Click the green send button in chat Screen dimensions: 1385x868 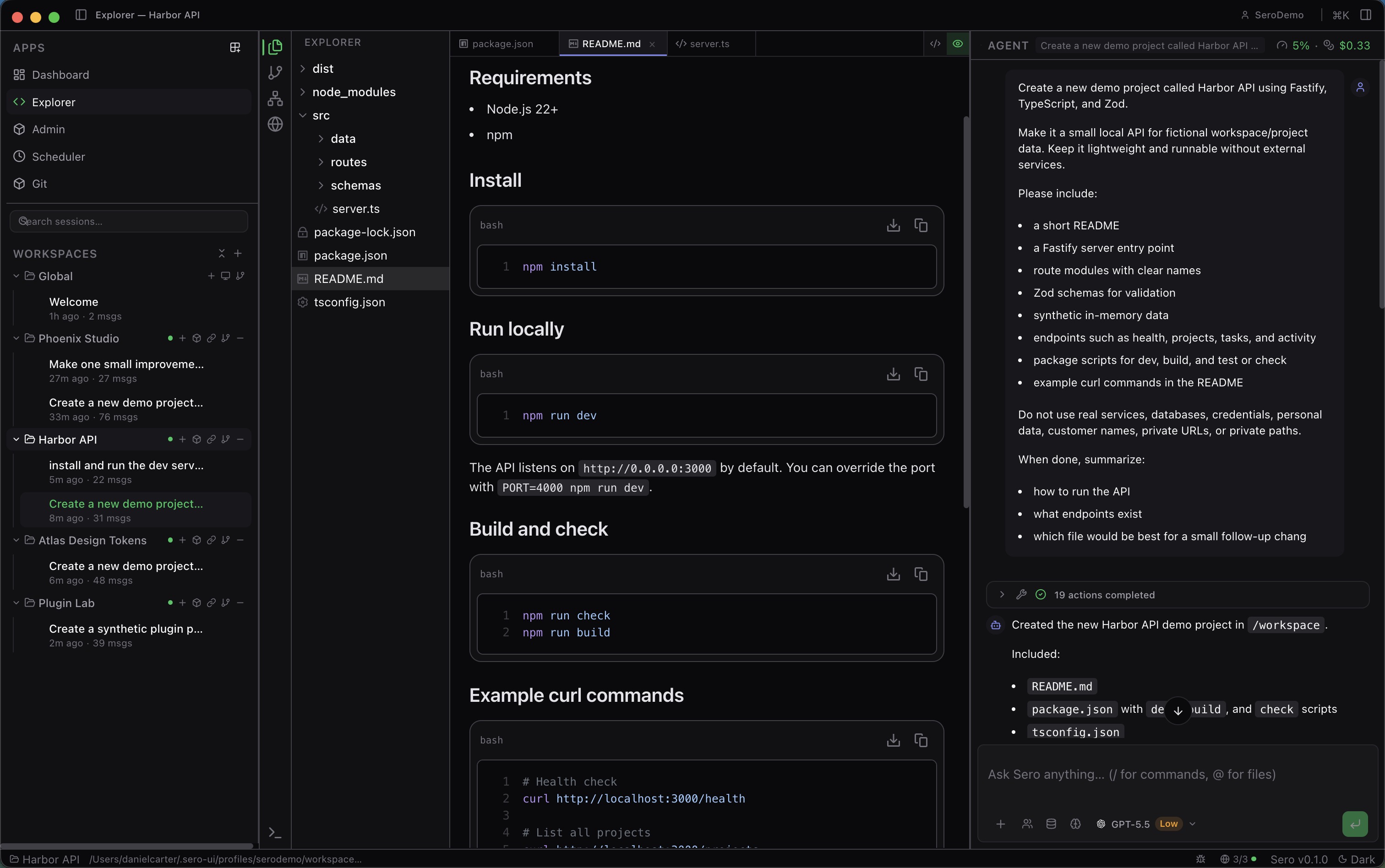(1355, 823)
